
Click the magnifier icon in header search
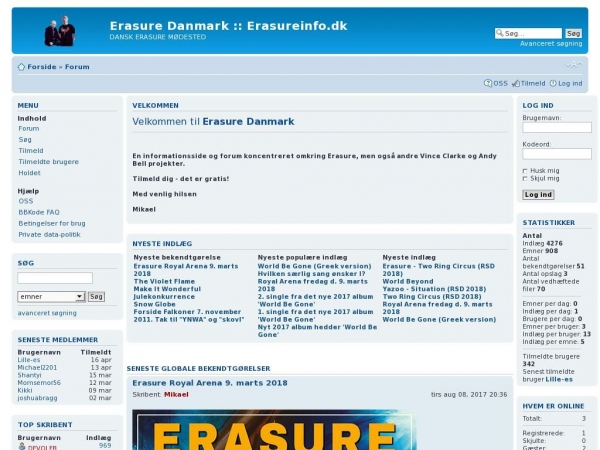point(499,33)
